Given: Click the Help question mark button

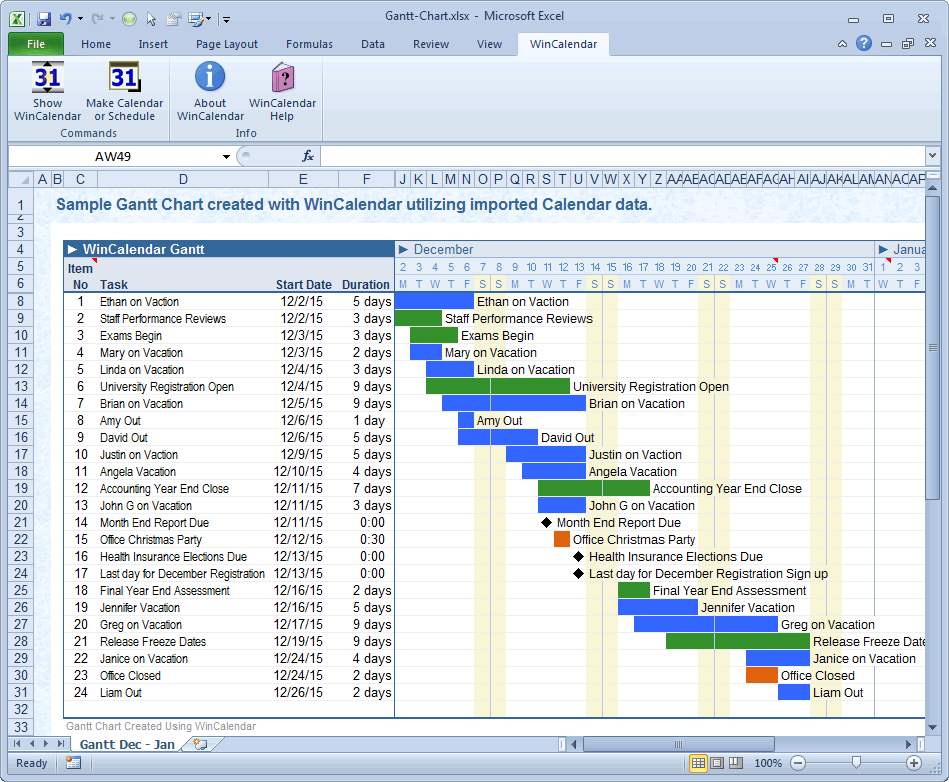Looking at the screenshot, I should [862, 44].
